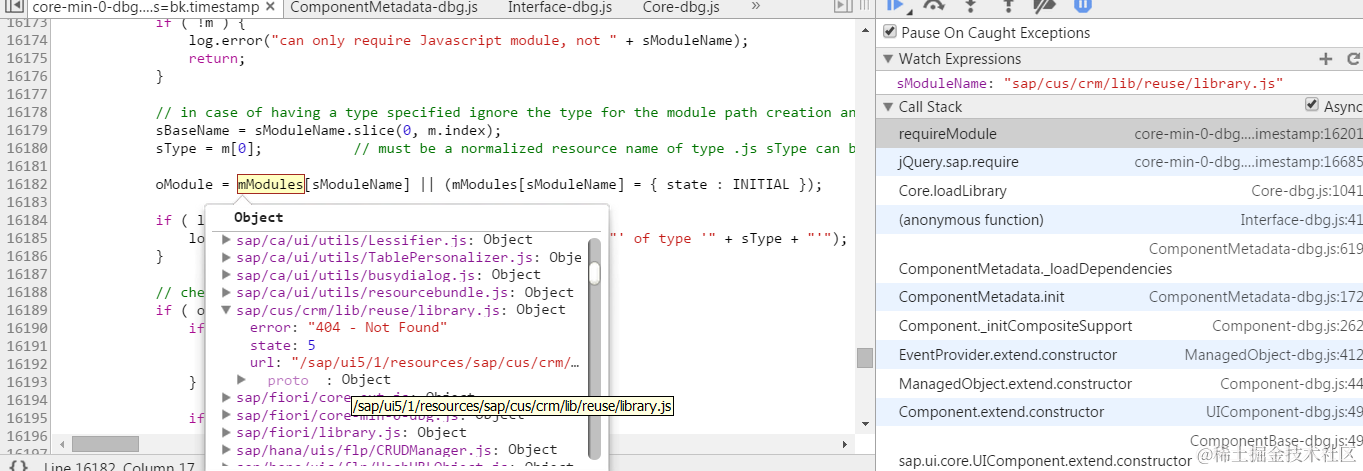Click Line 16182, Column 17 status text
The width and height of the screenshot is (1363, 471).
click(119, 466)
